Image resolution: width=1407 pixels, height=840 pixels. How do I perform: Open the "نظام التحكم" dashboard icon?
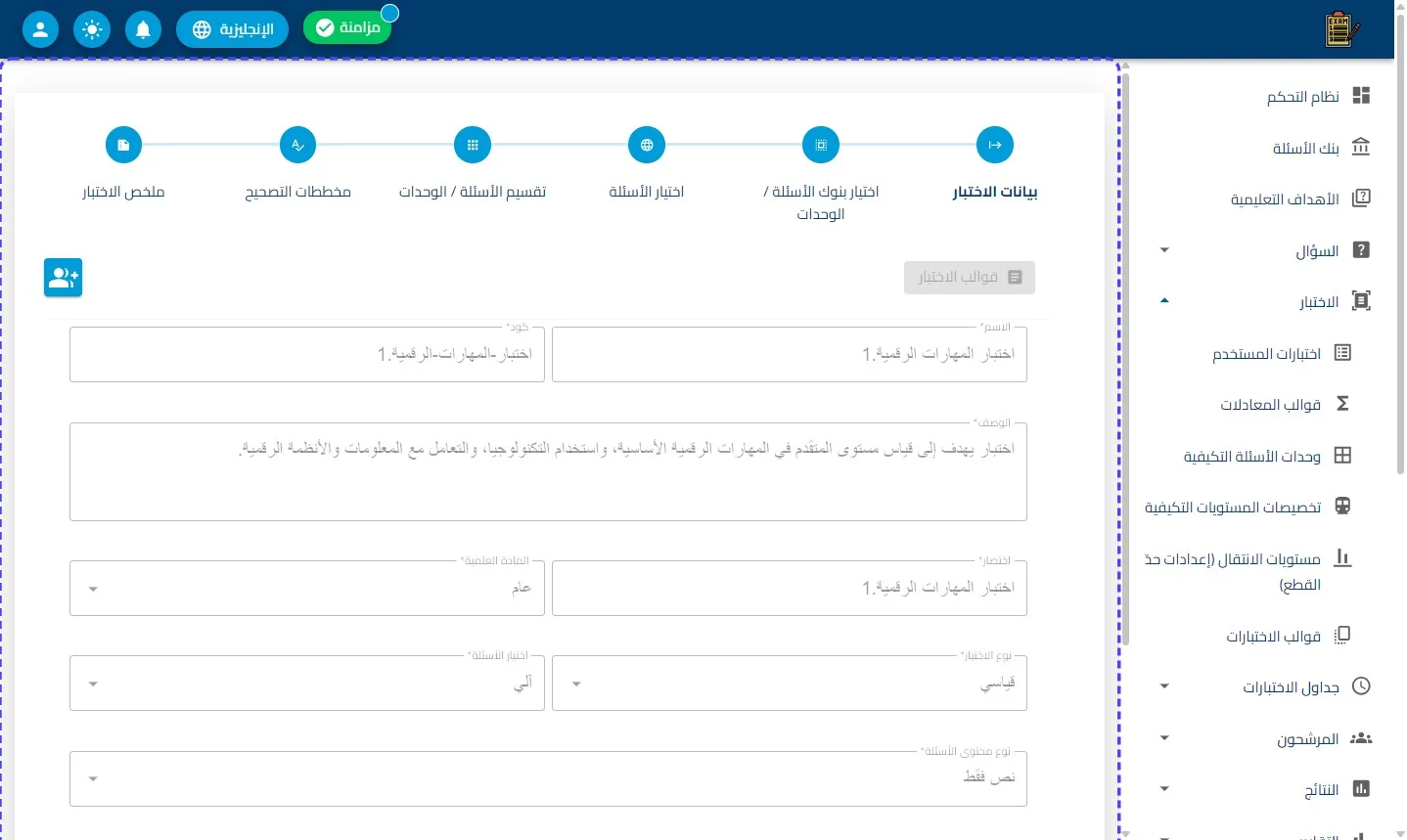coord(1361,96)
